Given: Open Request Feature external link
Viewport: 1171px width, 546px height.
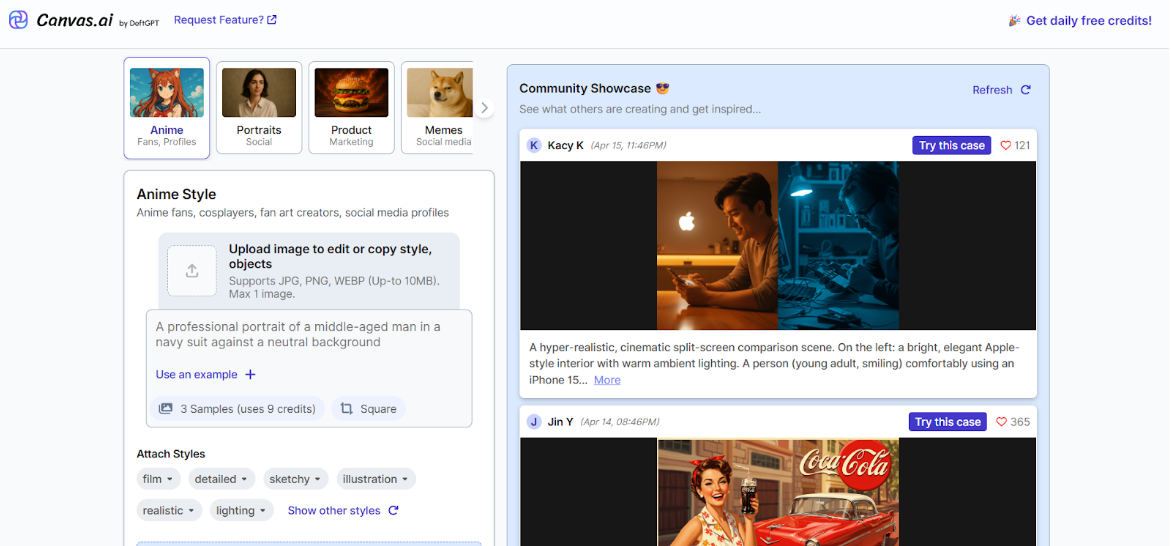Looking at the screenshot, I should point(225,20).
